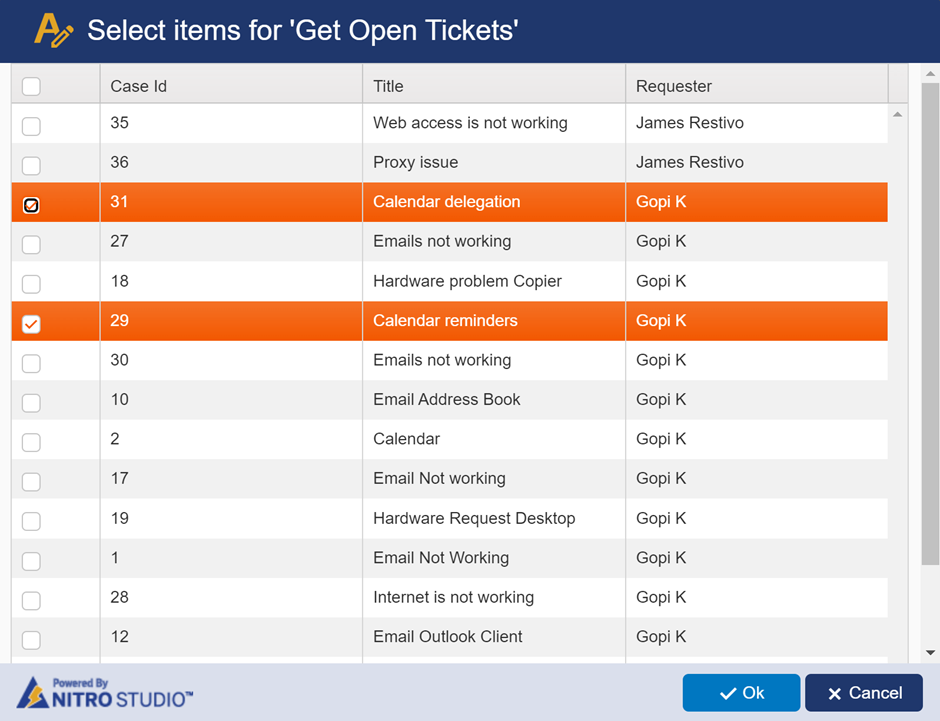Enable the checkbox for Hardware problem Copier
940x721 pixels.
tap(30, 283)
